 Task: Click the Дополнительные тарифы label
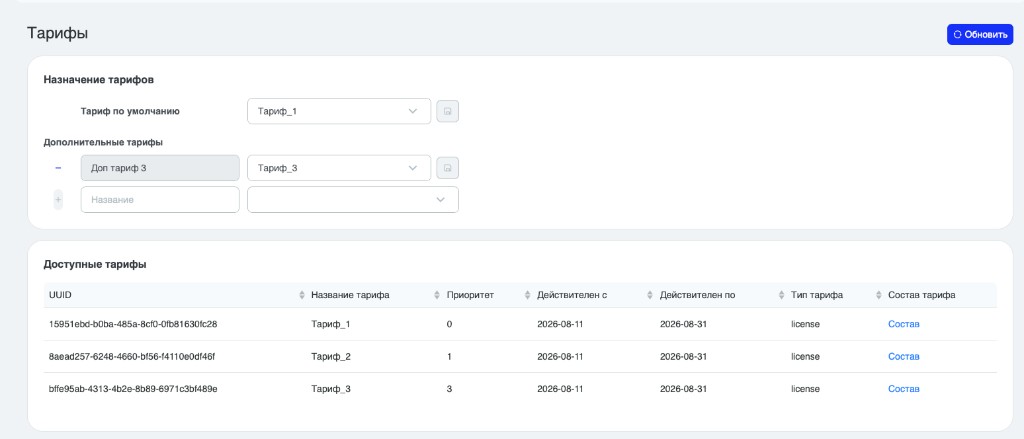pyautogui.click(x=103, y=142)
